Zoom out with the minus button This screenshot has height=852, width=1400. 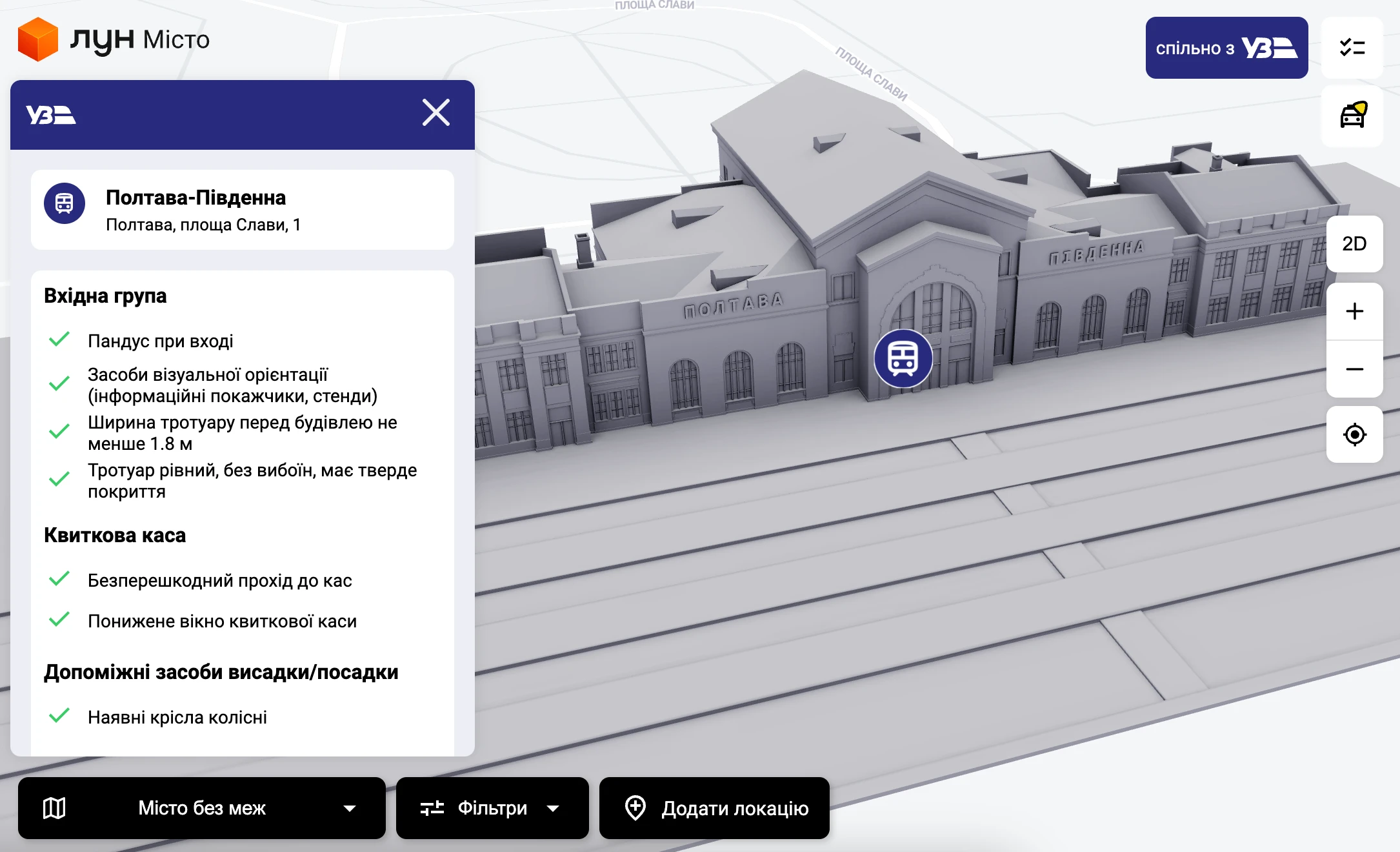[1354, 369]
